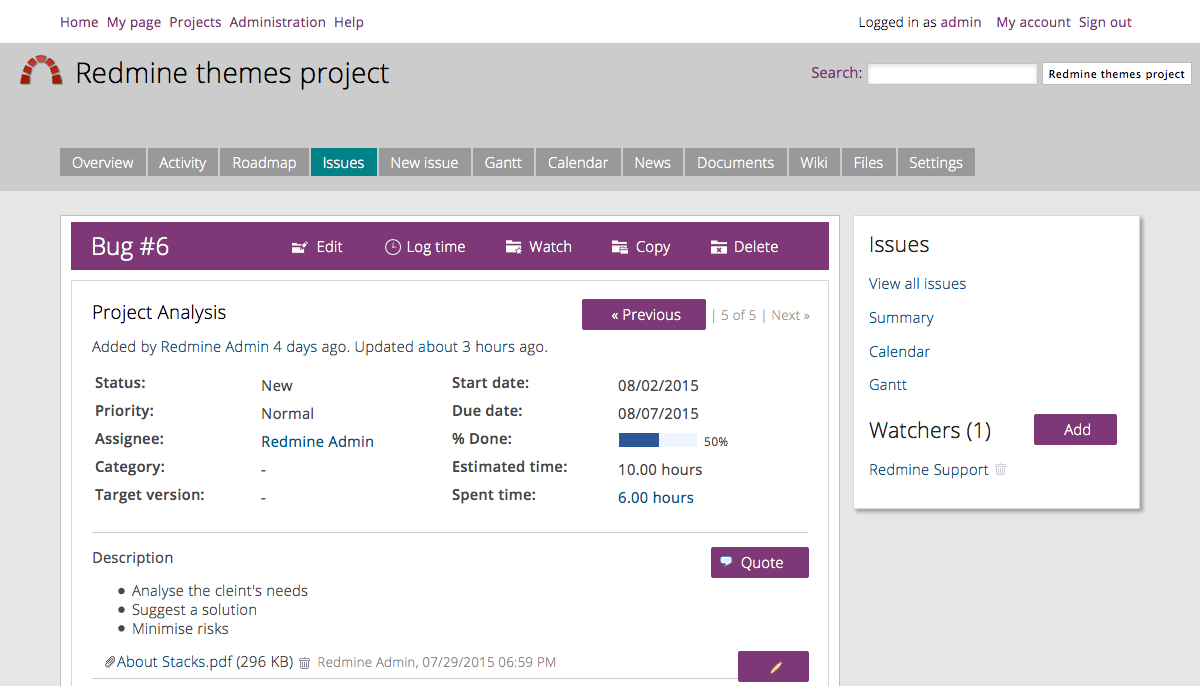Open the Roadmap tab
Screen dimensions: 1200x686
(x=264, y=162)
